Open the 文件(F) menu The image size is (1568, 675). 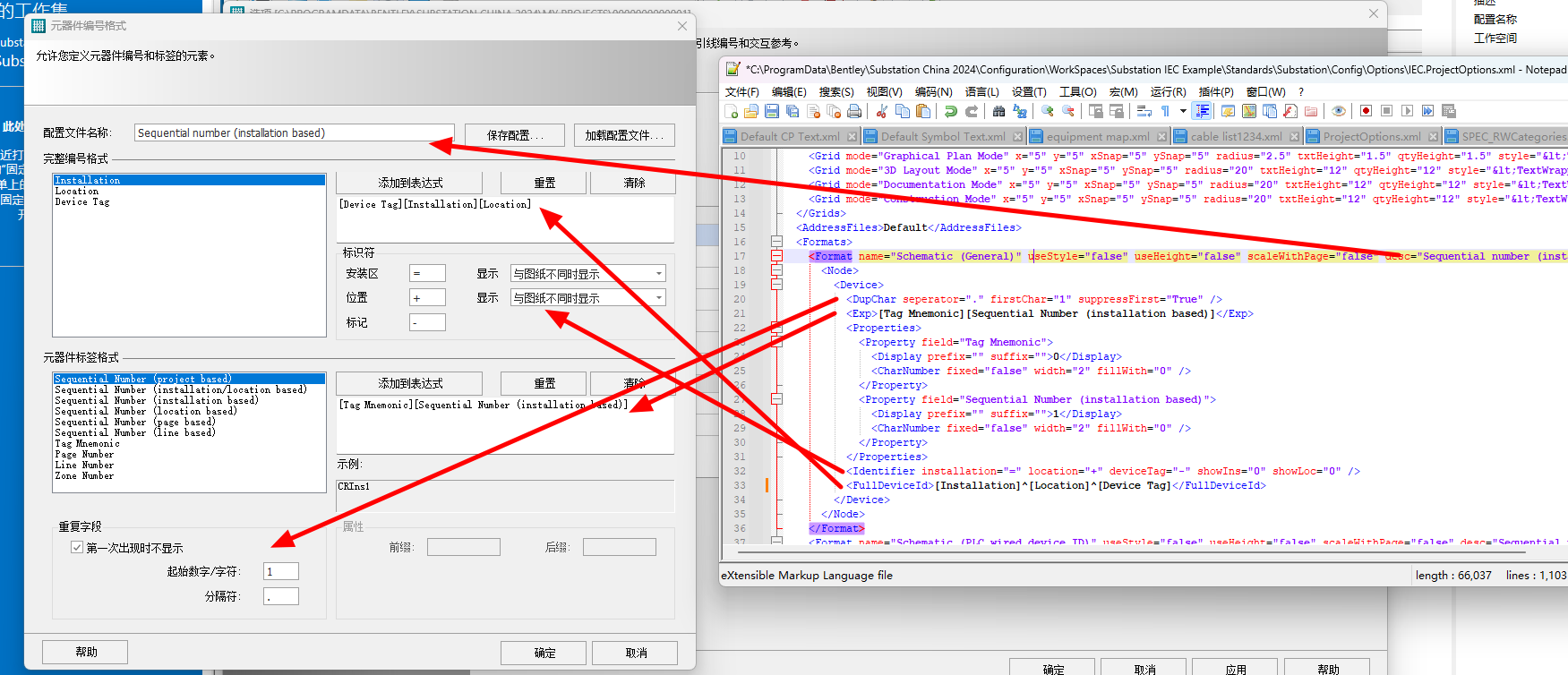[741, 92]
